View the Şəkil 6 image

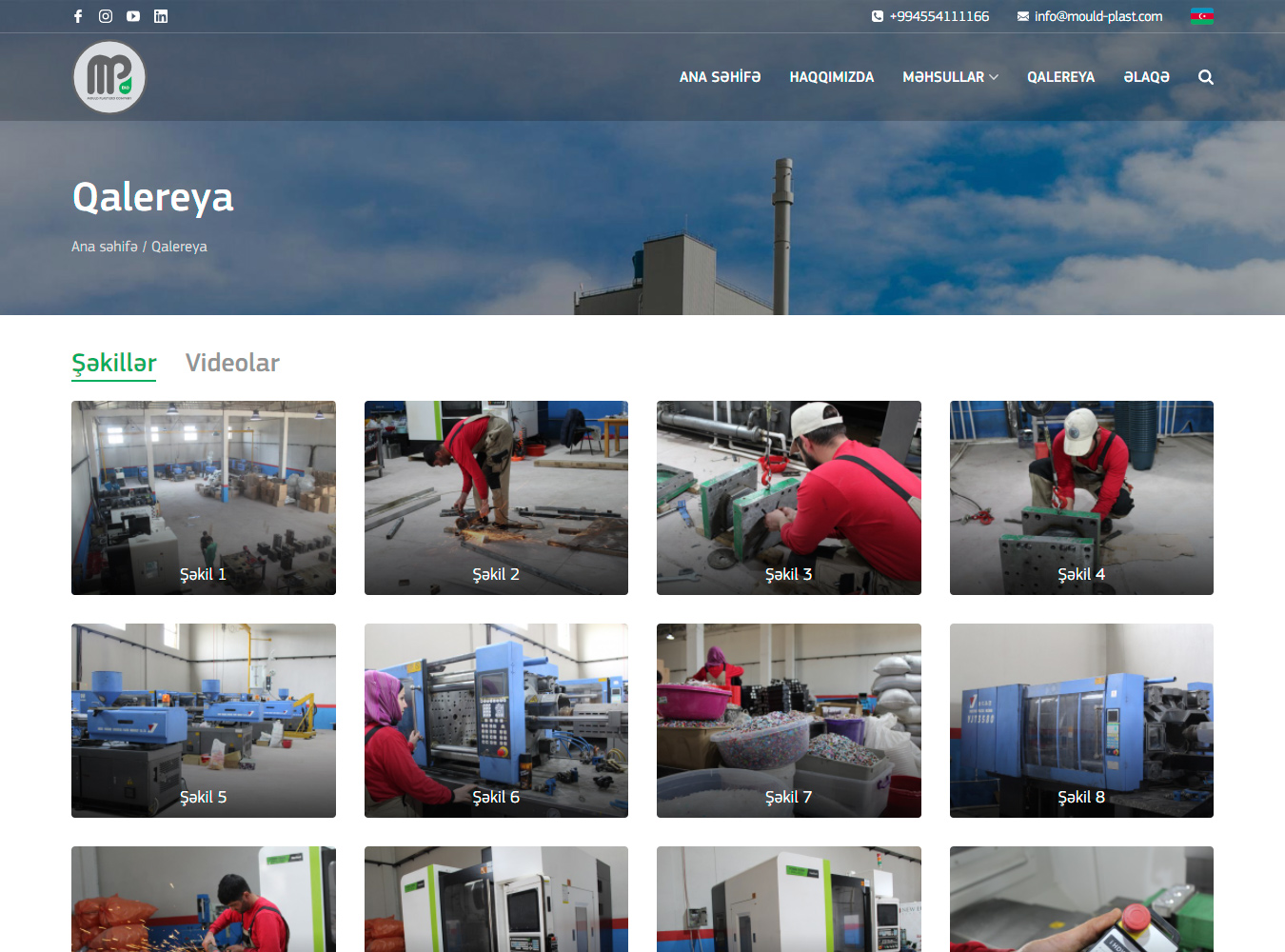tap(496, 721)
